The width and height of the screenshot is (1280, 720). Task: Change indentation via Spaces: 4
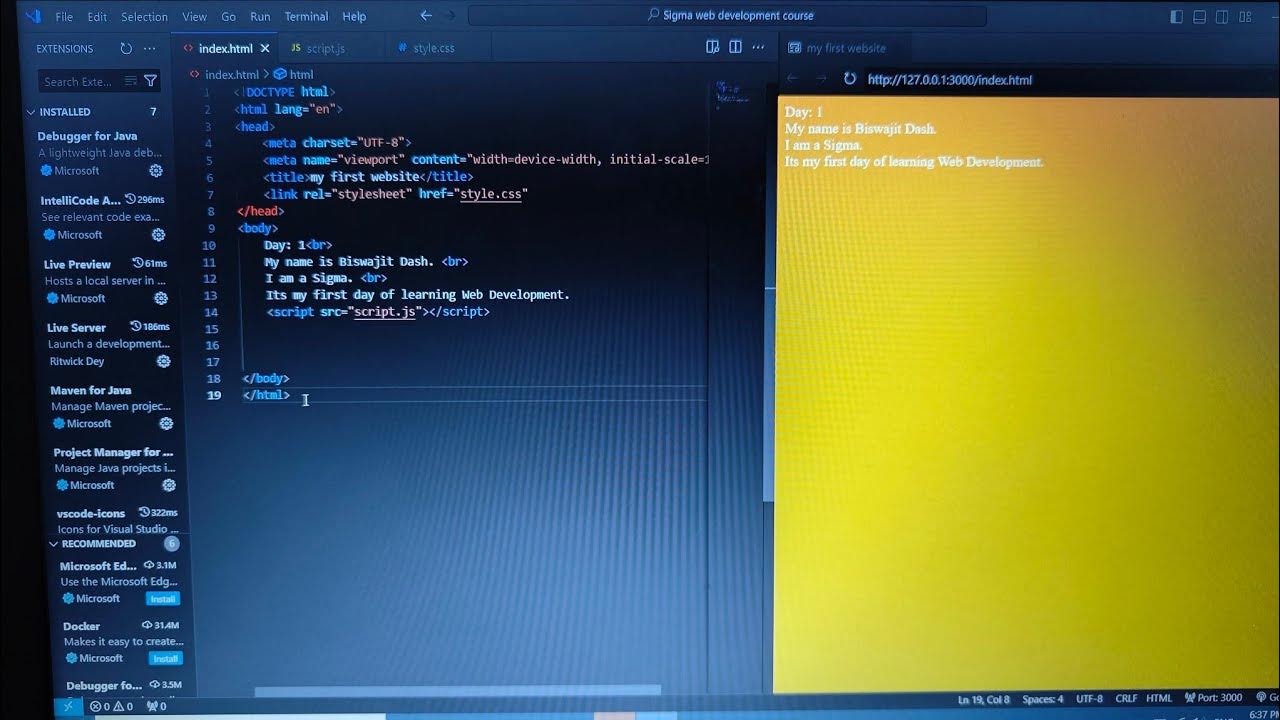pyautogui.click(x=1043, y=699)
